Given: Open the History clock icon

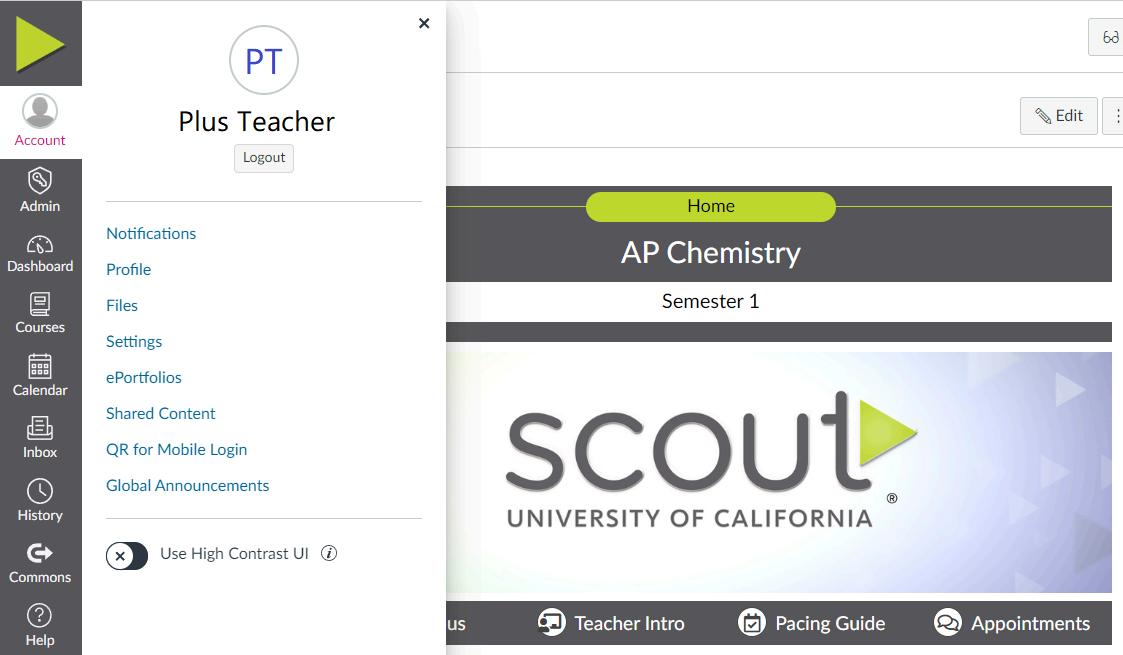Looking at the screenshot, I should point(40,491).
